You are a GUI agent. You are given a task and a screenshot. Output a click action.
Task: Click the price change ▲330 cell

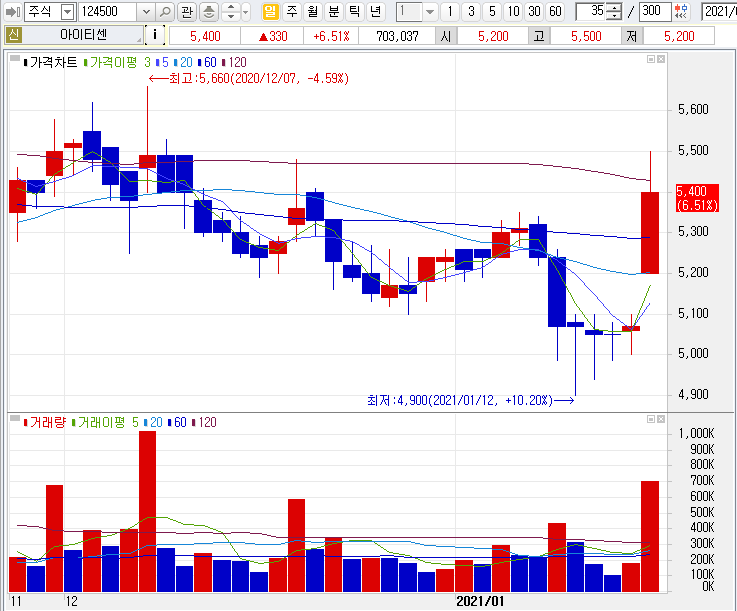coord(272,36)
